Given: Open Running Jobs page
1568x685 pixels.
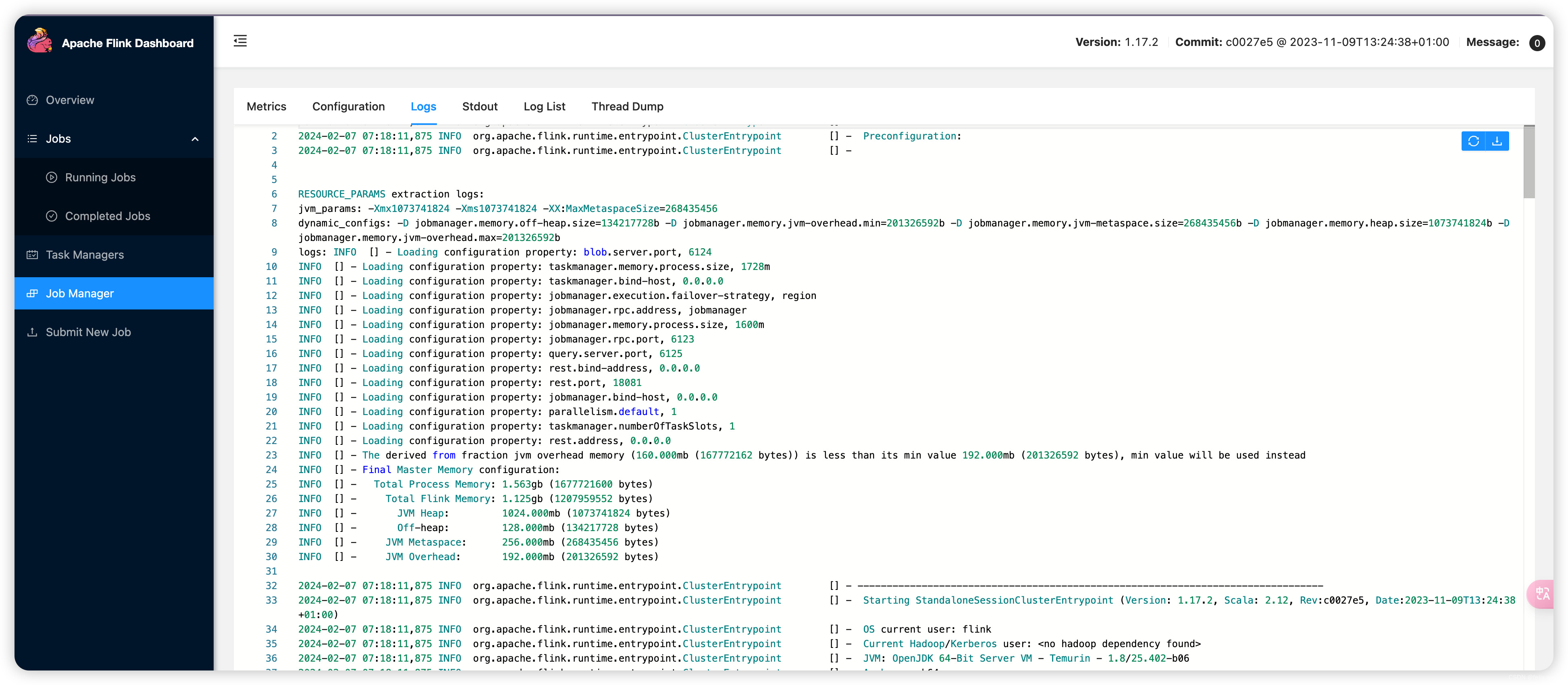Looking at the screenshot, I should [x=100, y=178].
